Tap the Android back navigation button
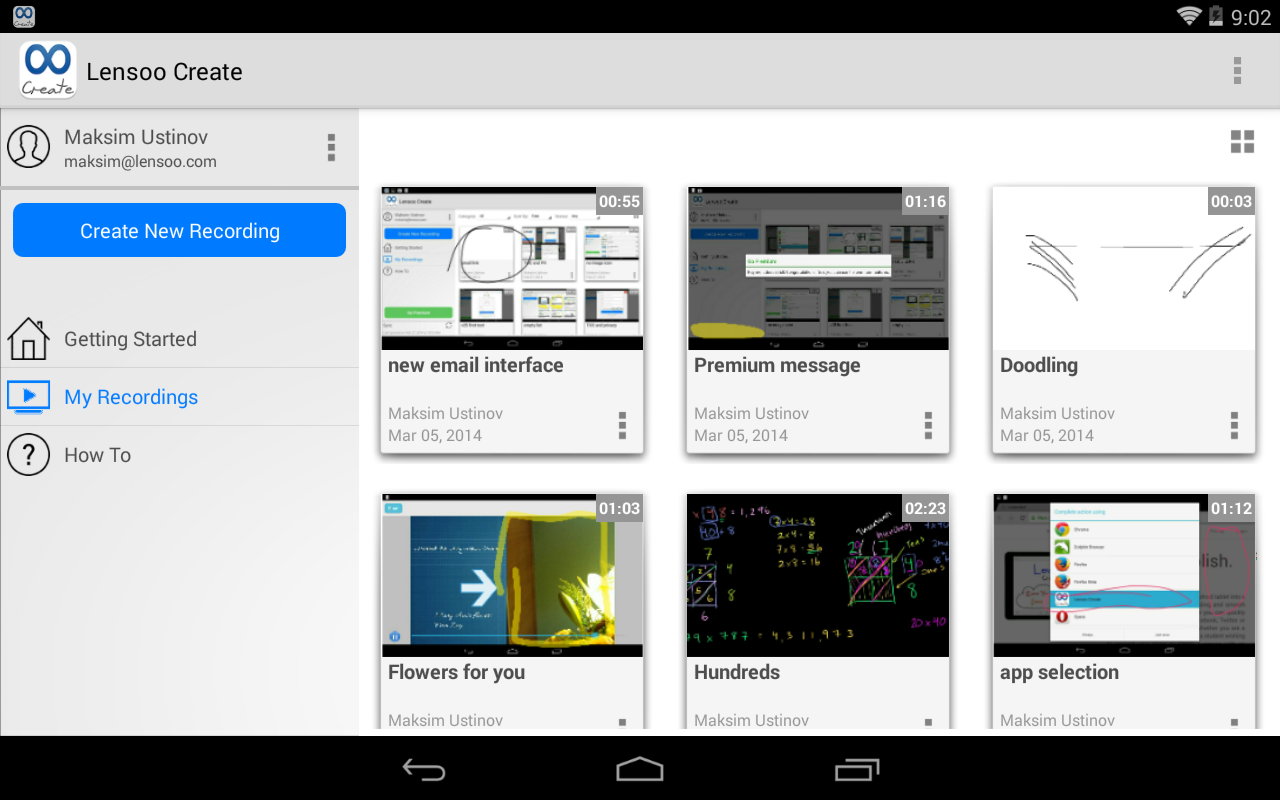1280x800 pixels. pos(424,769)
